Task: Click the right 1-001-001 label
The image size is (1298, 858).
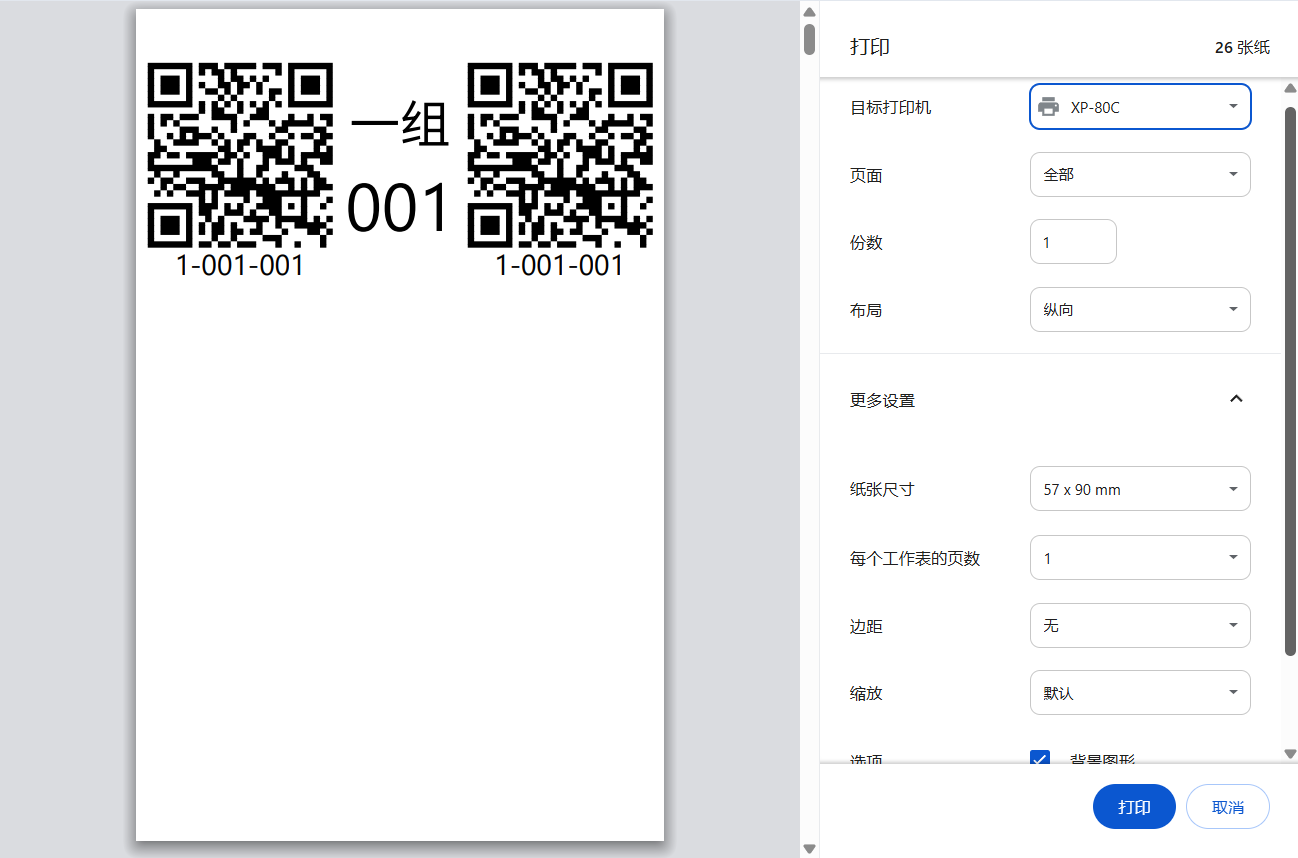Action: (x=560, y=265)
